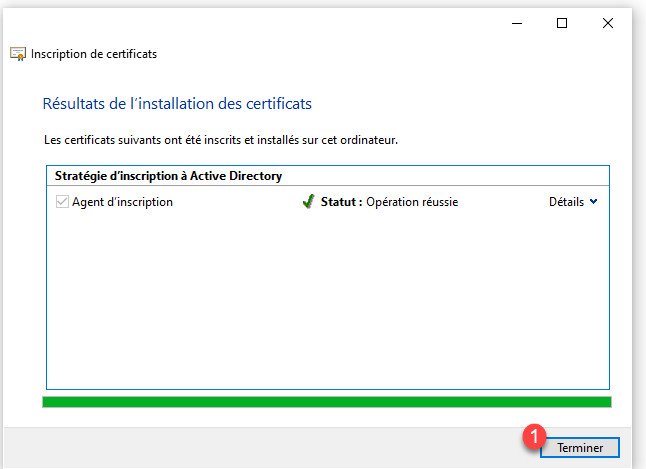The image size is (646, 469).
Task: Click the sentence starting with Les certificats suivants
Action: (x=221, y=140)
